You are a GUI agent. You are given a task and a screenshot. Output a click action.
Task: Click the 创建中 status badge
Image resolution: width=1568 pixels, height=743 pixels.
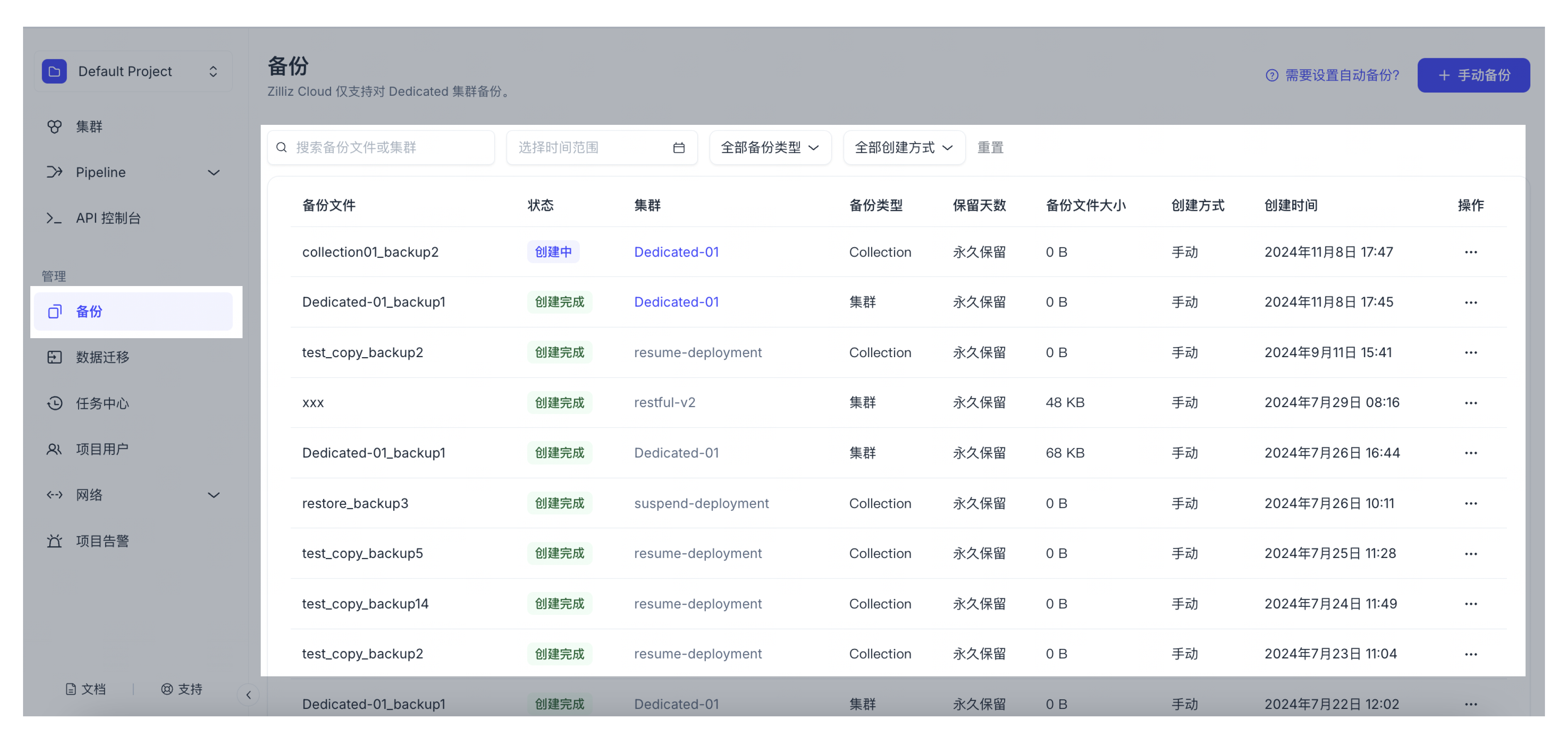click(x=553, y=252)
